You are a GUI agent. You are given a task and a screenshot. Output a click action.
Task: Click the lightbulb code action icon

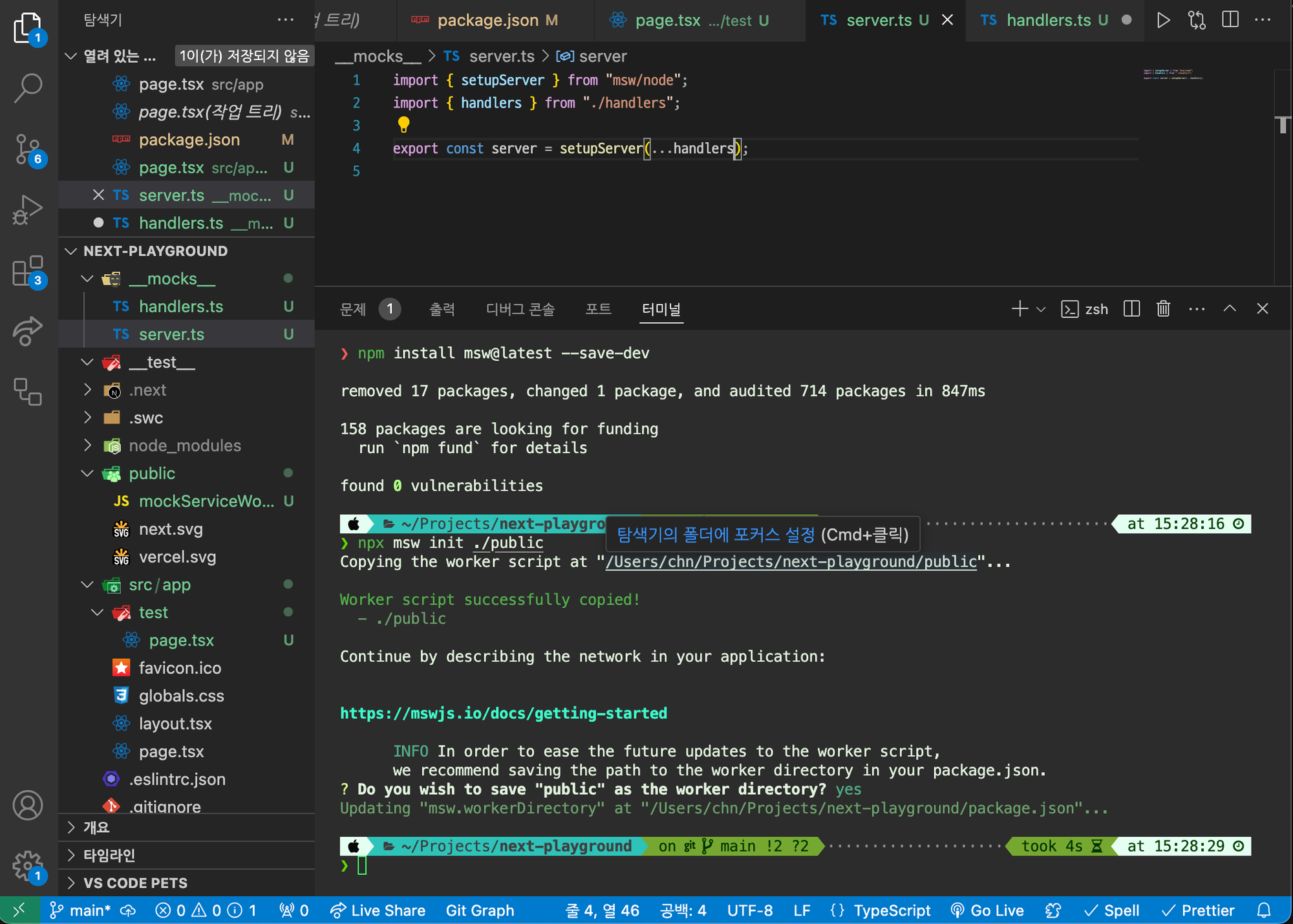(x=403, y=124)
